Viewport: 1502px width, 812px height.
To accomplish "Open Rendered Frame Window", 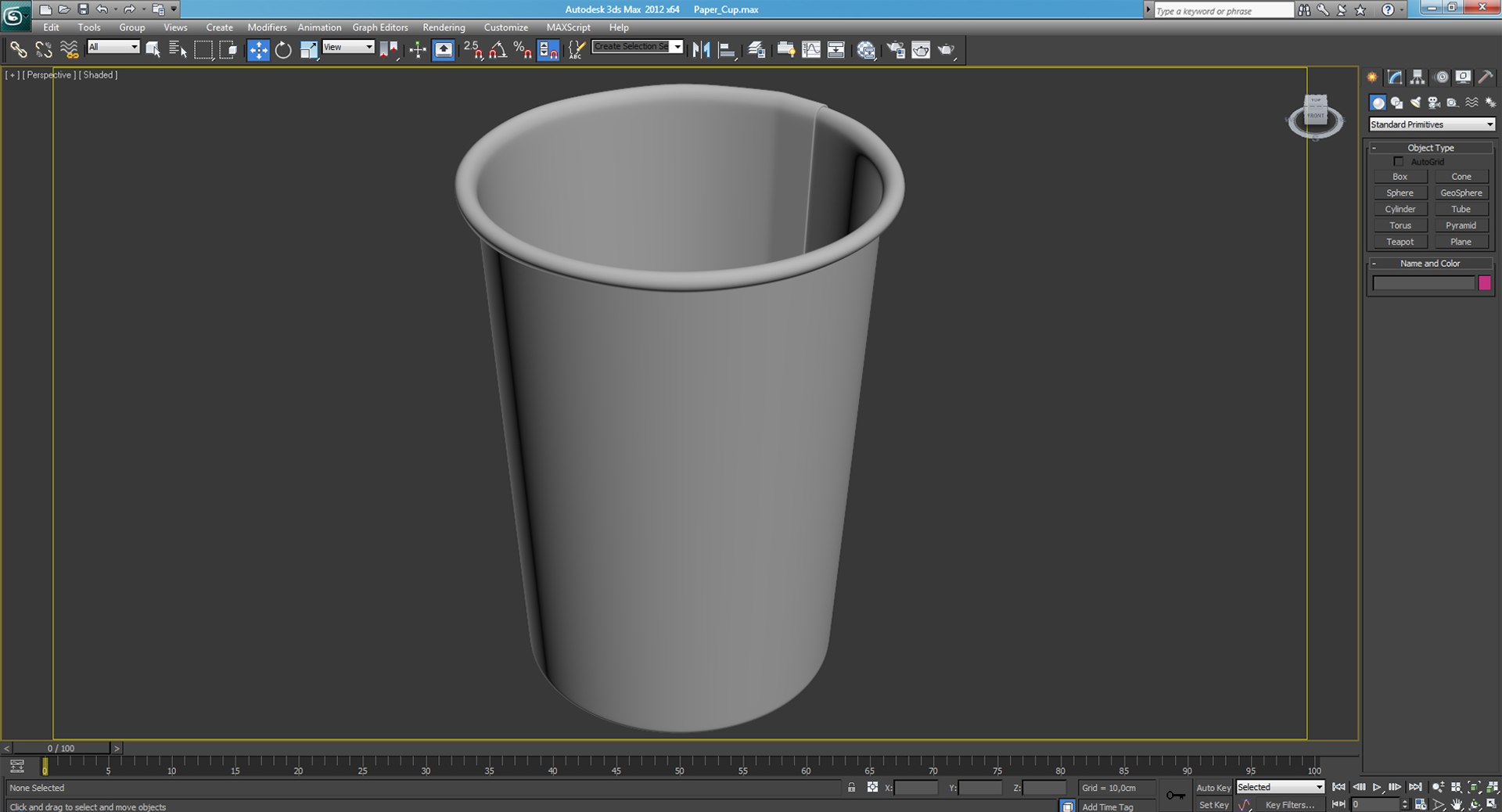I will click(921, 50).
